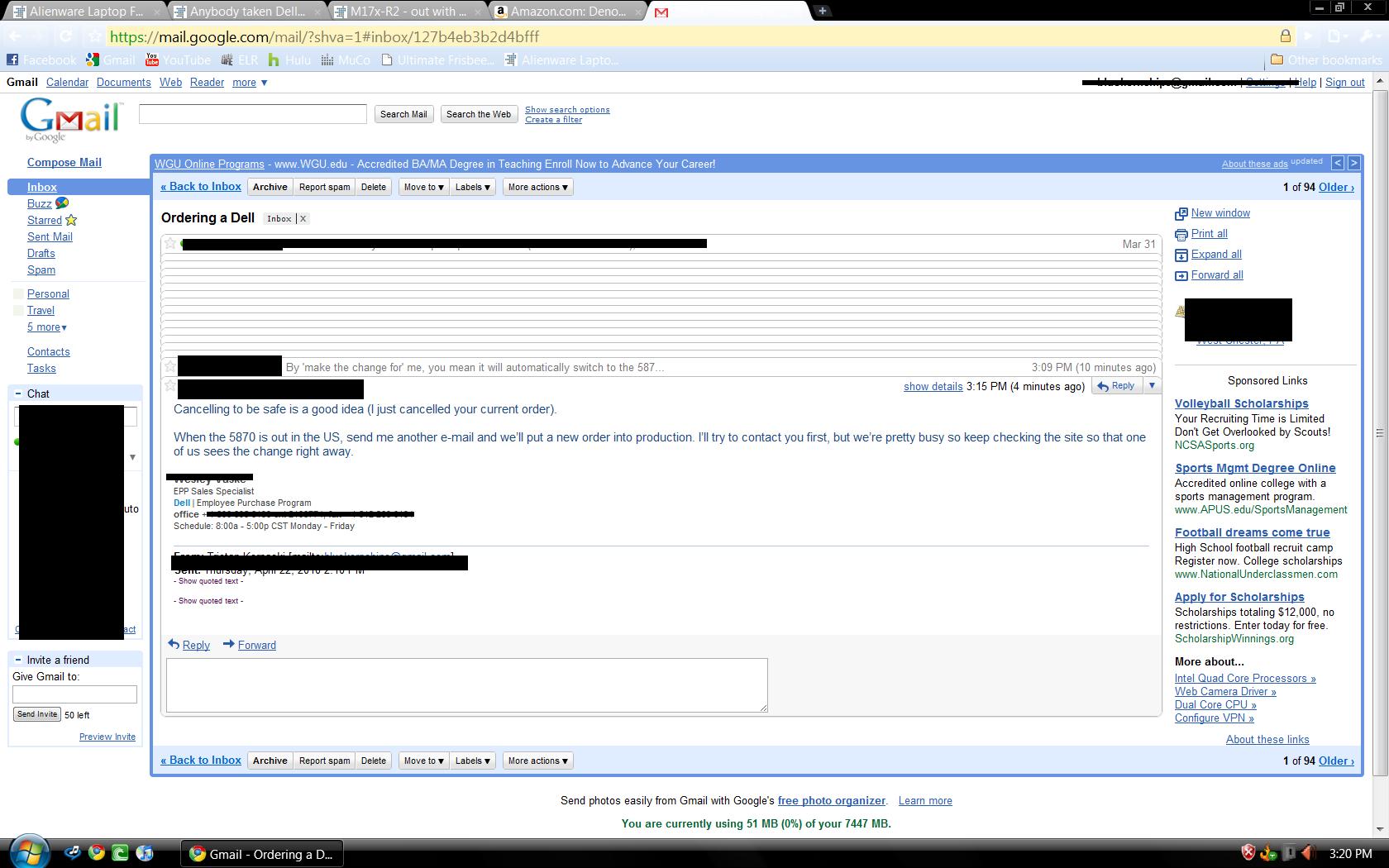Open the MuCo bookmark
The image size is (1389, 868).
click(346, 60)
